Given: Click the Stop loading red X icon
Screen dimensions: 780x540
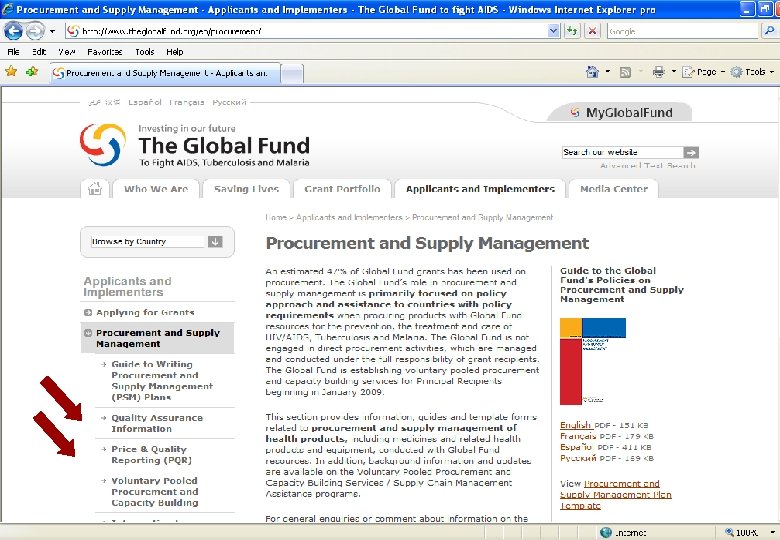Looking at the screenshot, I should (x=592, y=31).
